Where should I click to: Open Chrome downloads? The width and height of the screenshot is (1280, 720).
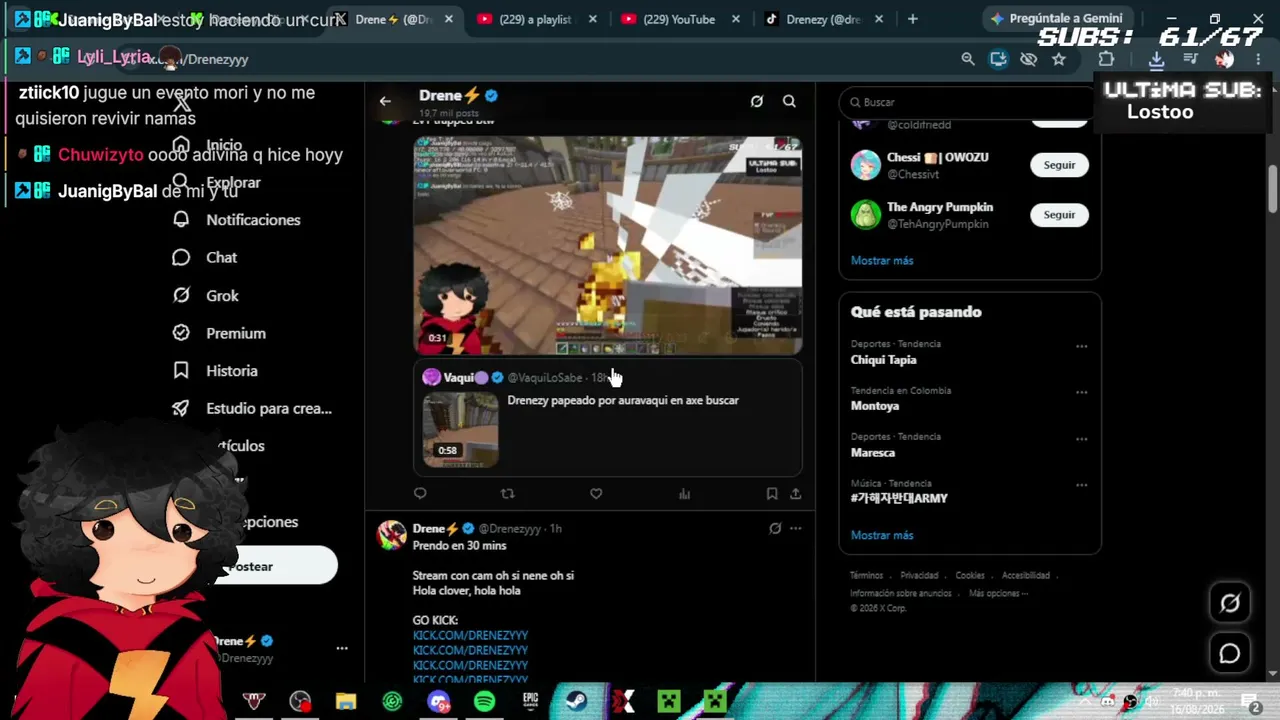pyautogui.click(x=1156, y=59)
